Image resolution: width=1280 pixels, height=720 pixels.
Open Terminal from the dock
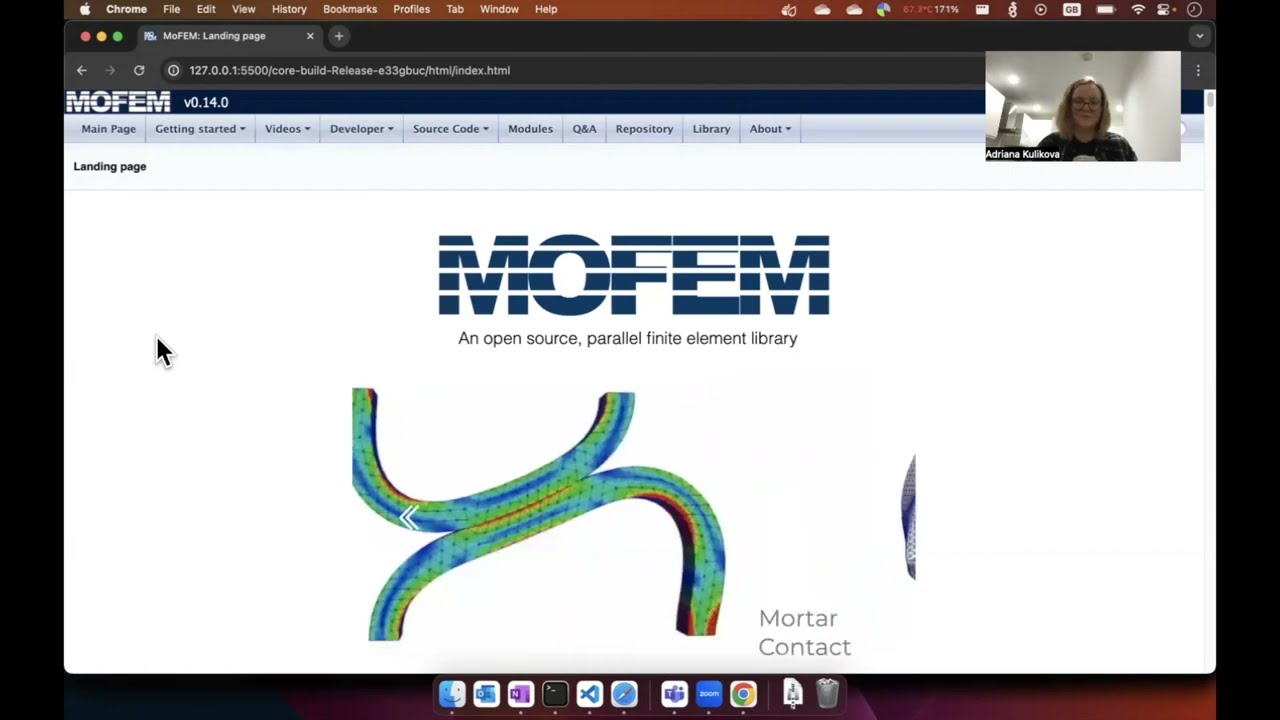(555, 693)
